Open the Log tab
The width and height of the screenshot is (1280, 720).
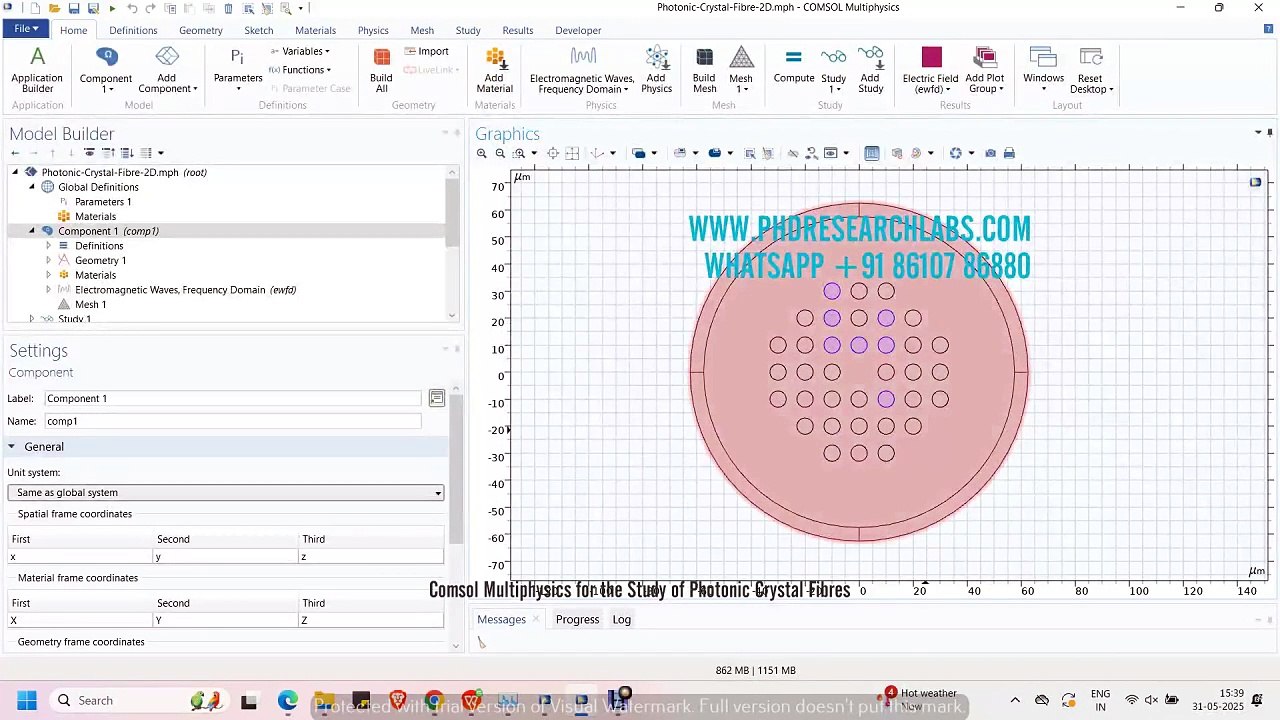(x=621, y=619)
